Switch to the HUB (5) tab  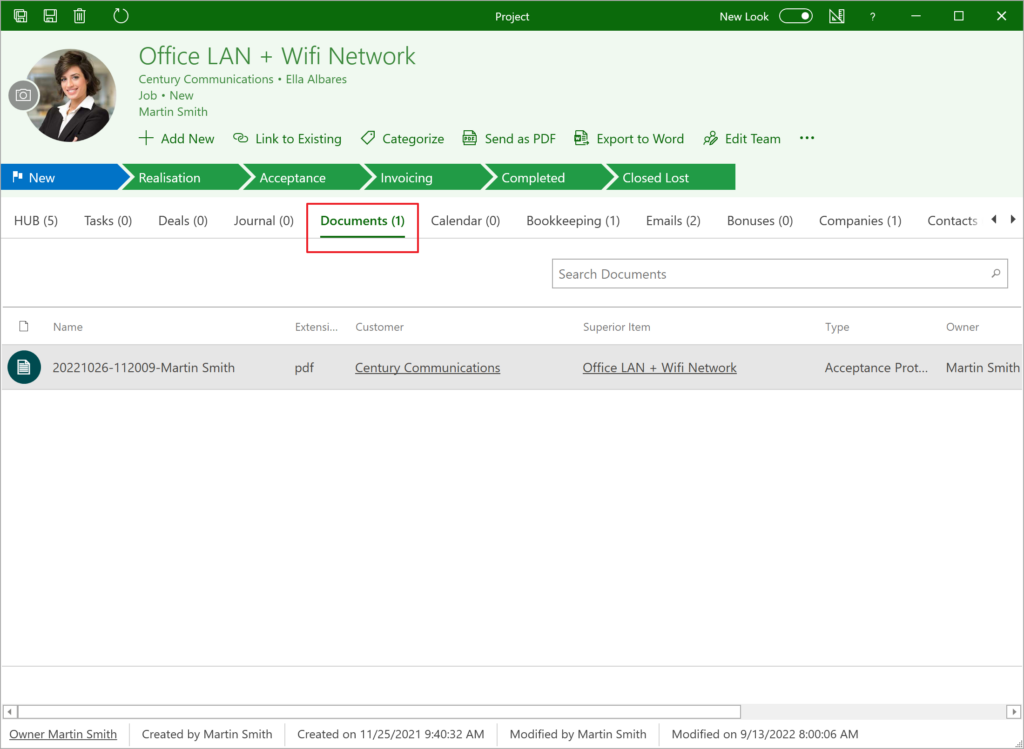36,221
